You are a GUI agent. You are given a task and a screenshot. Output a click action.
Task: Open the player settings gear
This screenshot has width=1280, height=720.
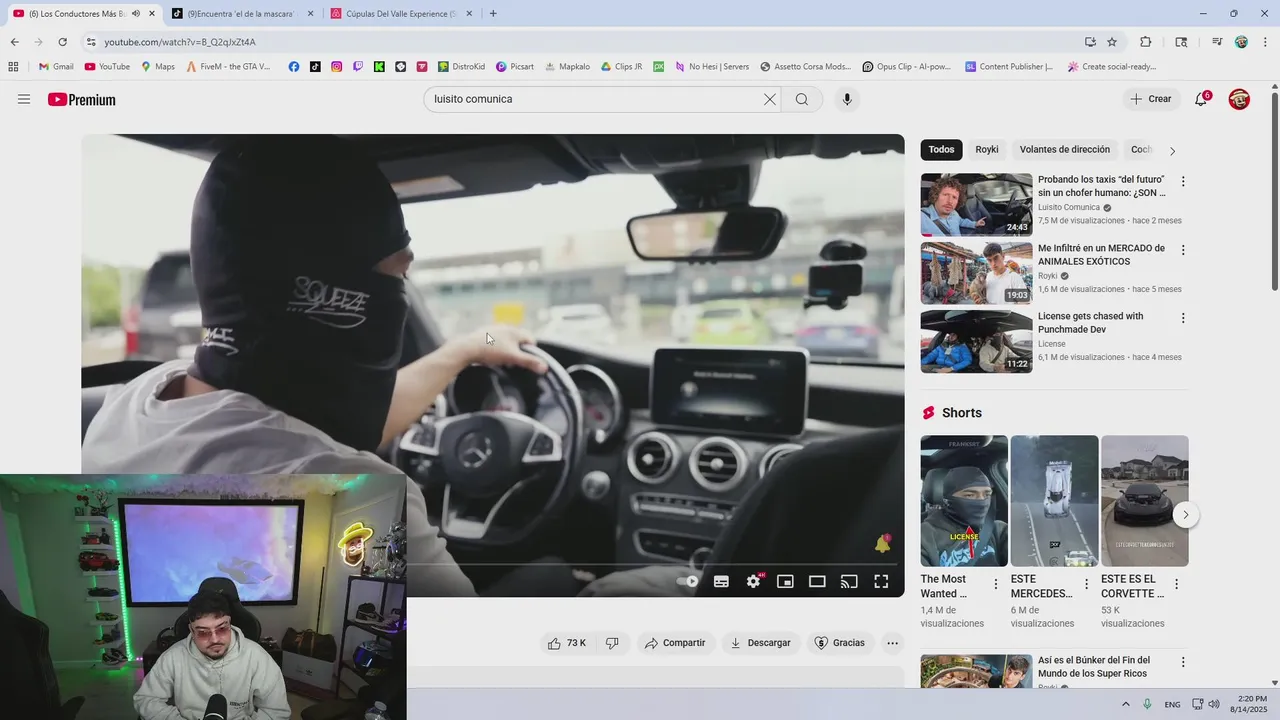coord(754,581)
